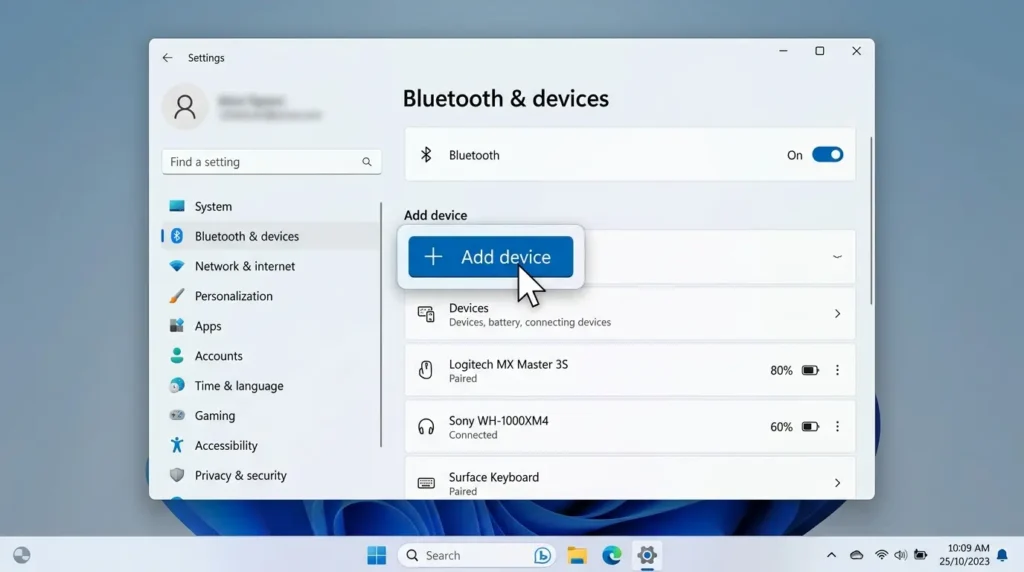Click the main content scrollbar
1024x572 pixels.
pos(871,221)
